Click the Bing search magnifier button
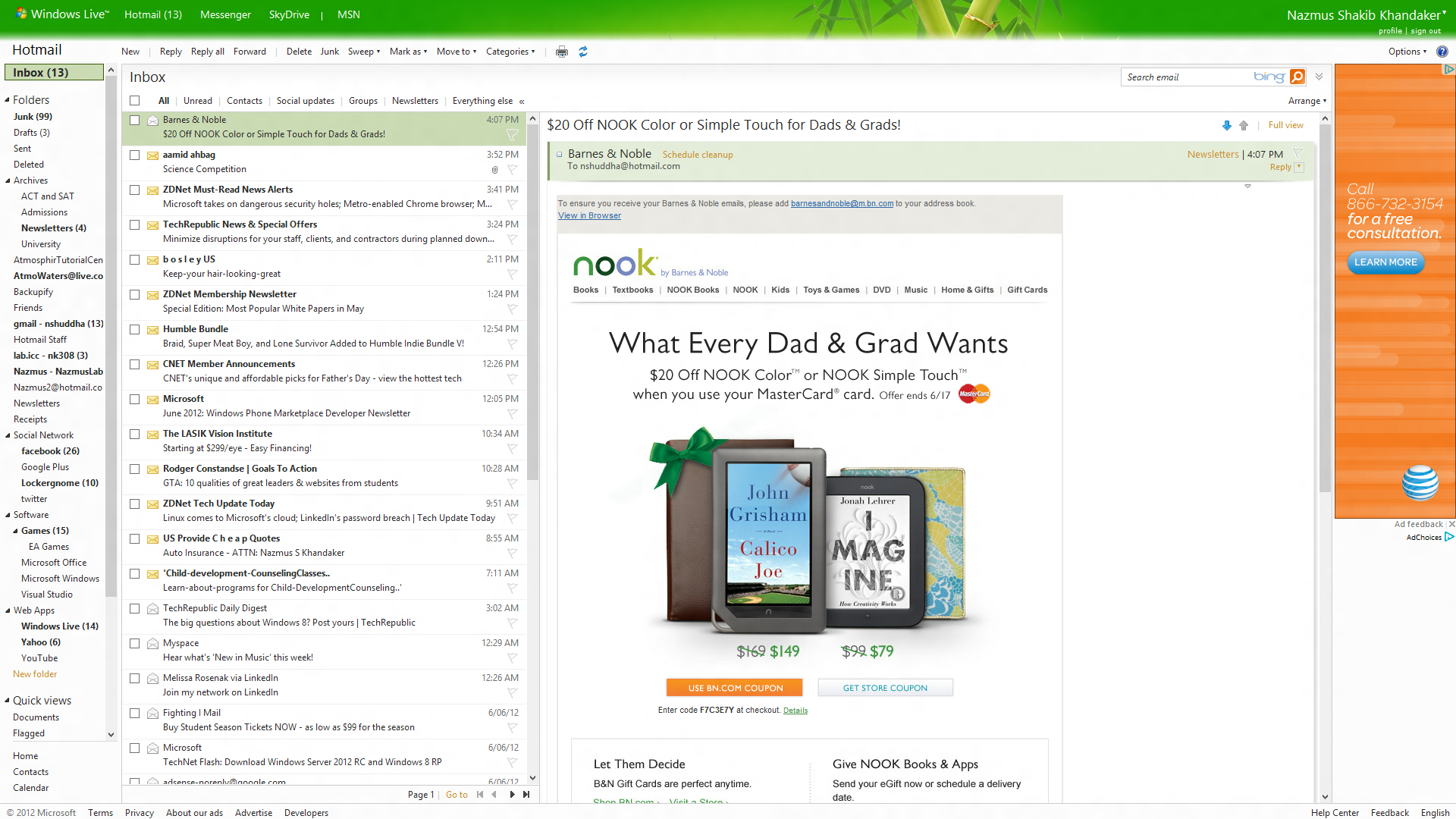This screenshot has width=1456, height=819. click(x=1298, y=77)
